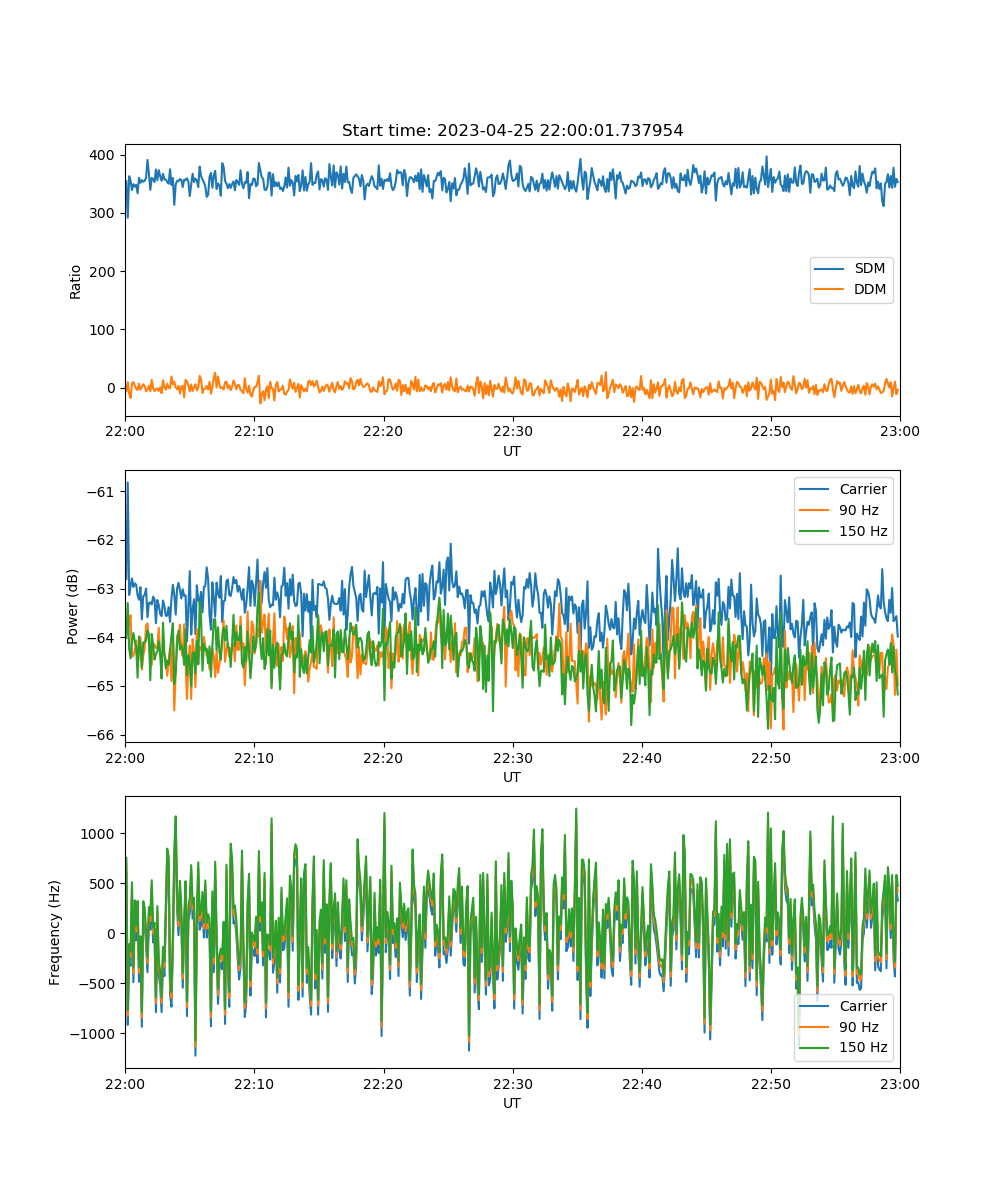This screenshot has height=1200, width=1000.
Task: Click the '22:20' tick under the Power plot
Action: (x=383, y=757)
